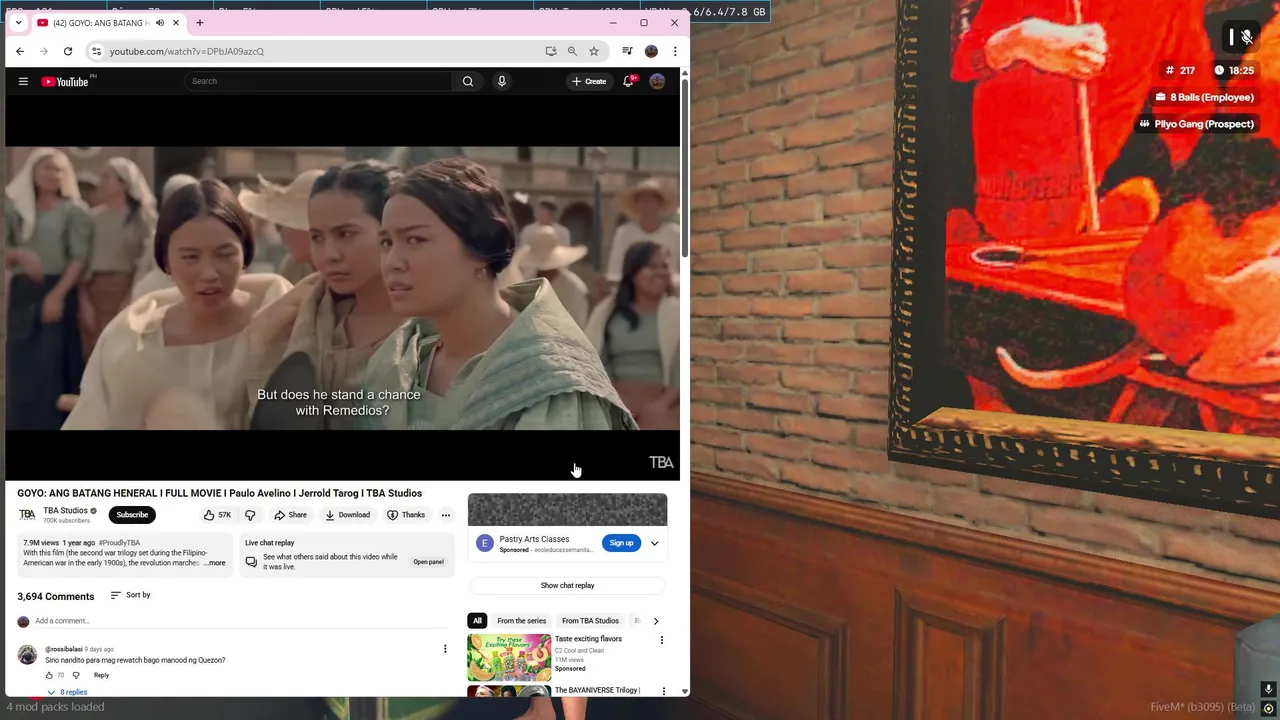Like the rossibalasi comment
This screenshot has width=1280, height=720.
[49, 675]
